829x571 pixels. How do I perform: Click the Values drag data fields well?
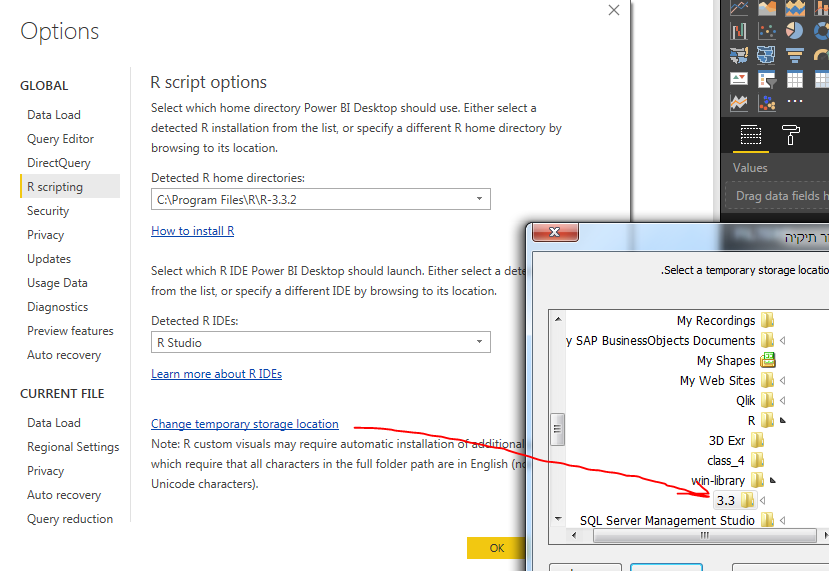tap(777, 196)
